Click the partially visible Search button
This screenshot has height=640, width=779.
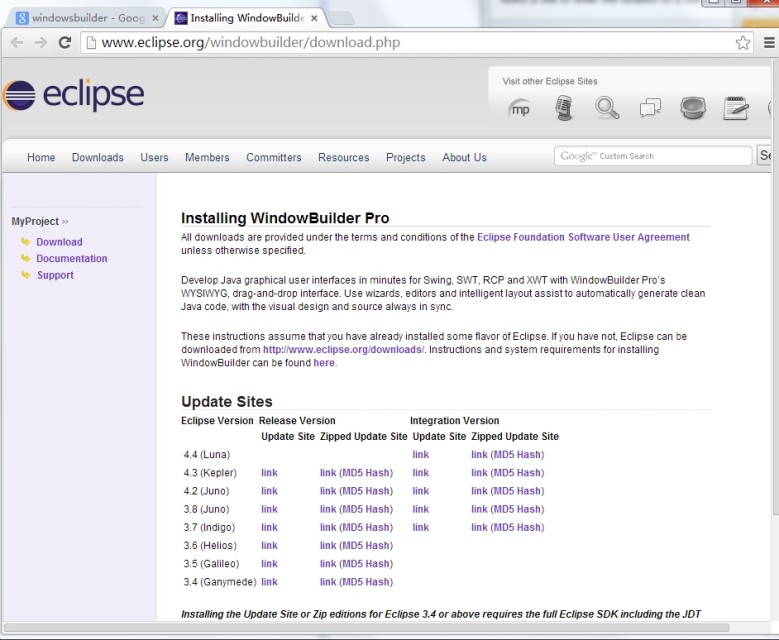pos(764,156)
